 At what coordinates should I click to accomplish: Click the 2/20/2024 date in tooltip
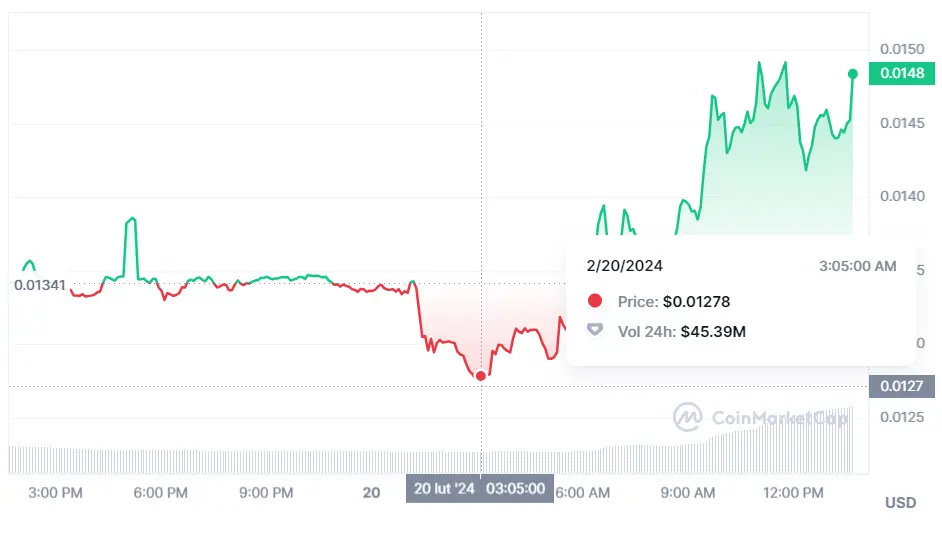click(x=625, y=266)
